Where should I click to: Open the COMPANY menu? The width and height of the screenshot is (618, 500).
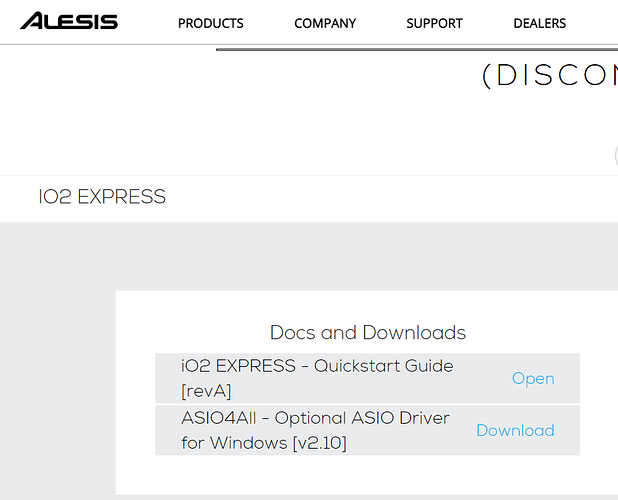coord(325,23)
